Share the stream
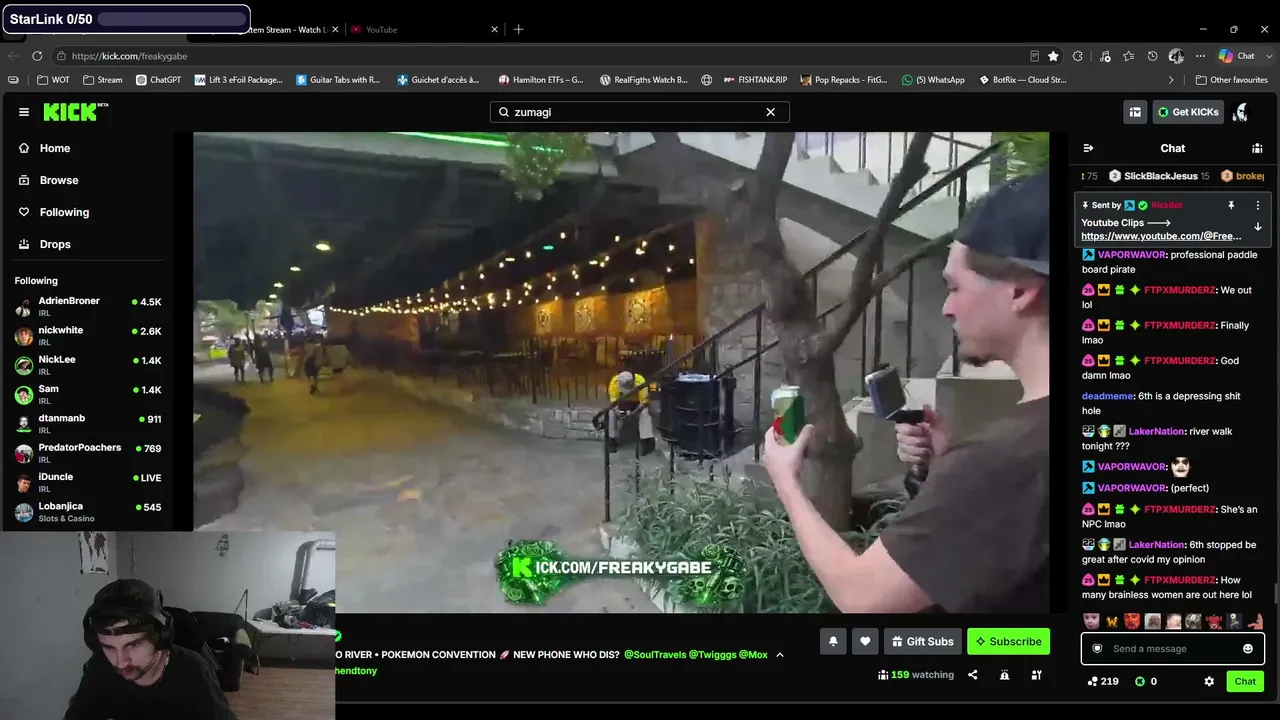This screenshot has height=720, width=1280. 972,675
